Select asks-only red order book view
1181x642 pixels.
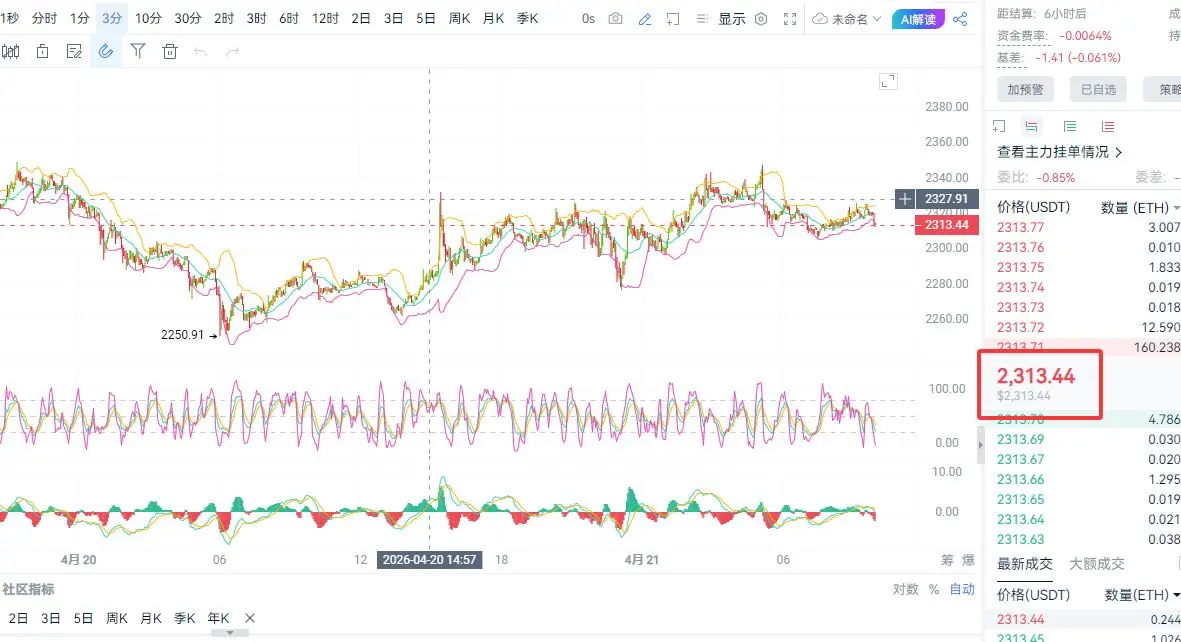pos(1107,127)
